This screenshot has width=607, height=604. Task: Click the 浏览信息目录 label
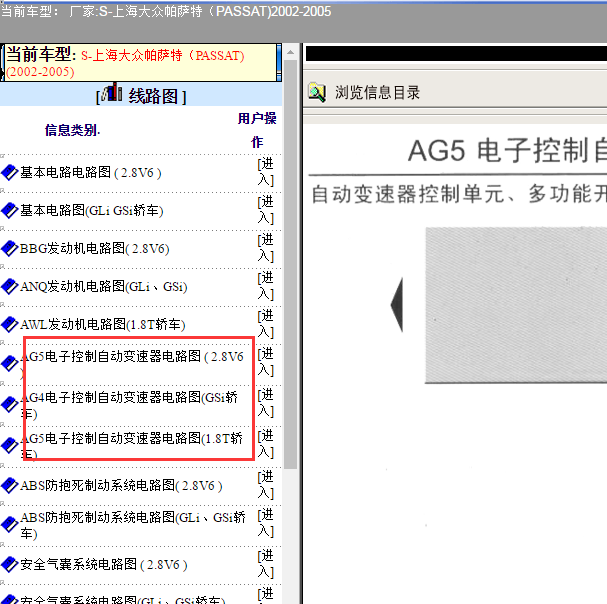[x=377, y=93]
